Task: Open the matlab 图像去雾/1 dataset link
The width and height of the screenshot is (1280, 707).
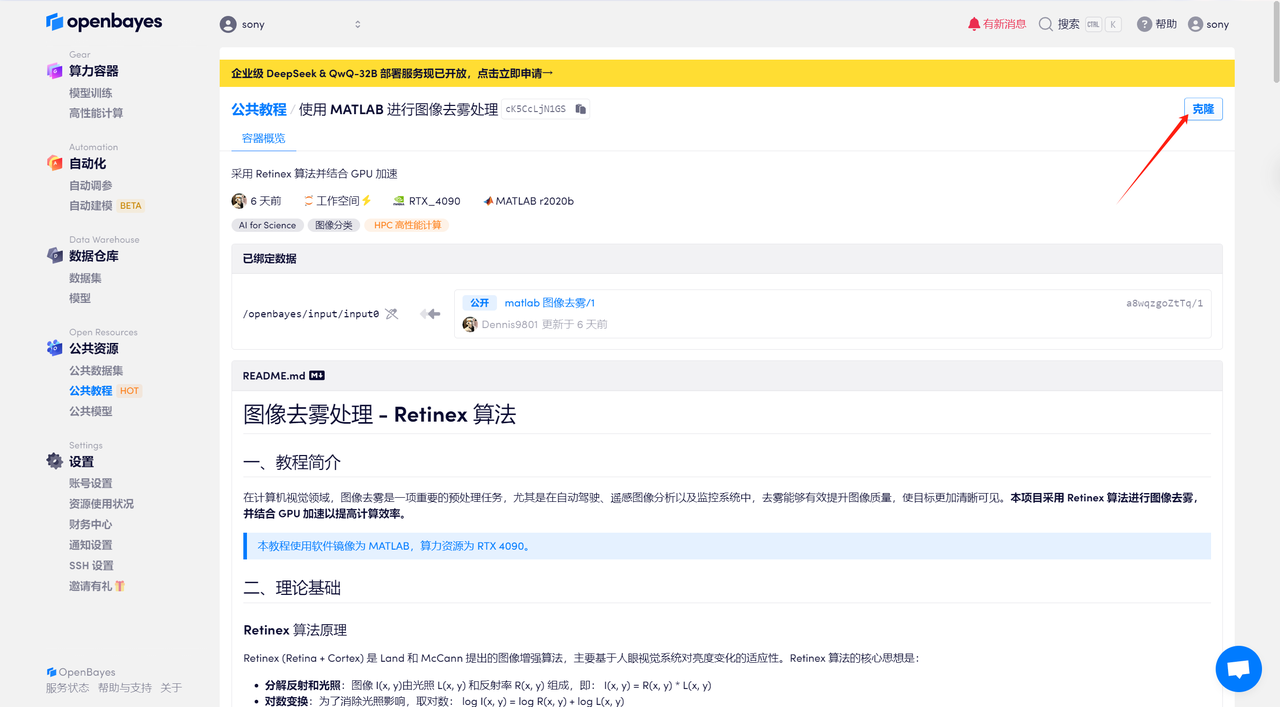Action: click(550, 303)
